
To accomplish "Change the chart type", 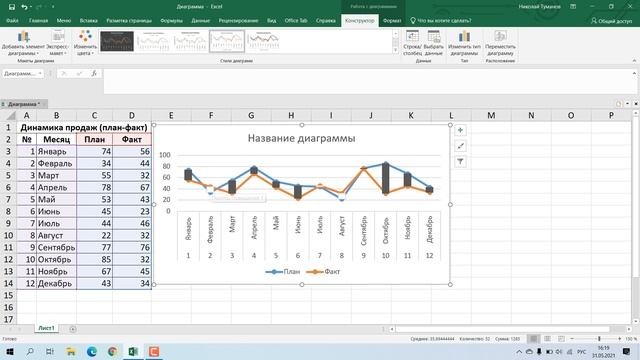I will click(x=464, y=43).
